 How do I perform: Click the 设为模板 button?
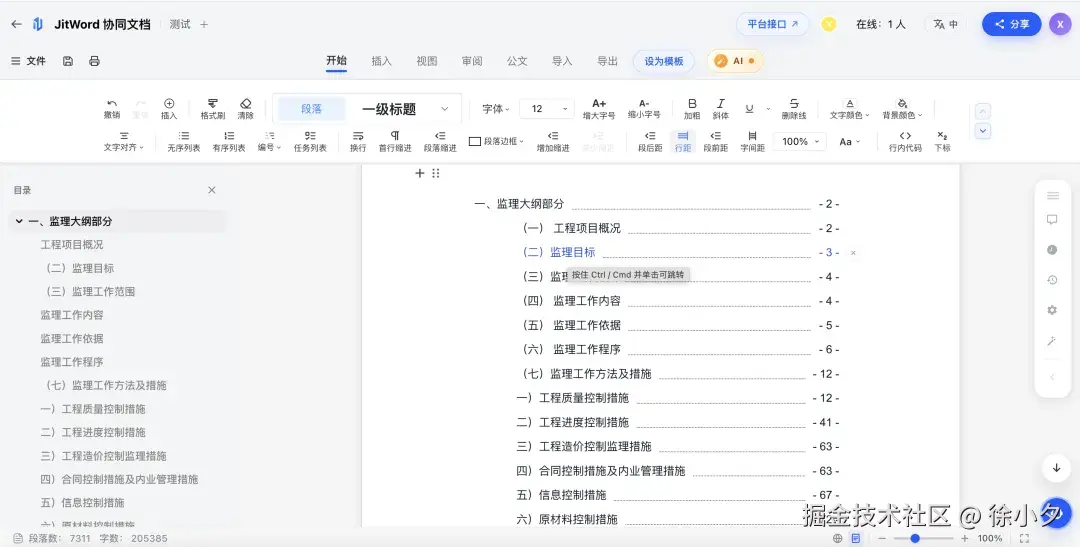pyautogui.click(x=664, y=61)
